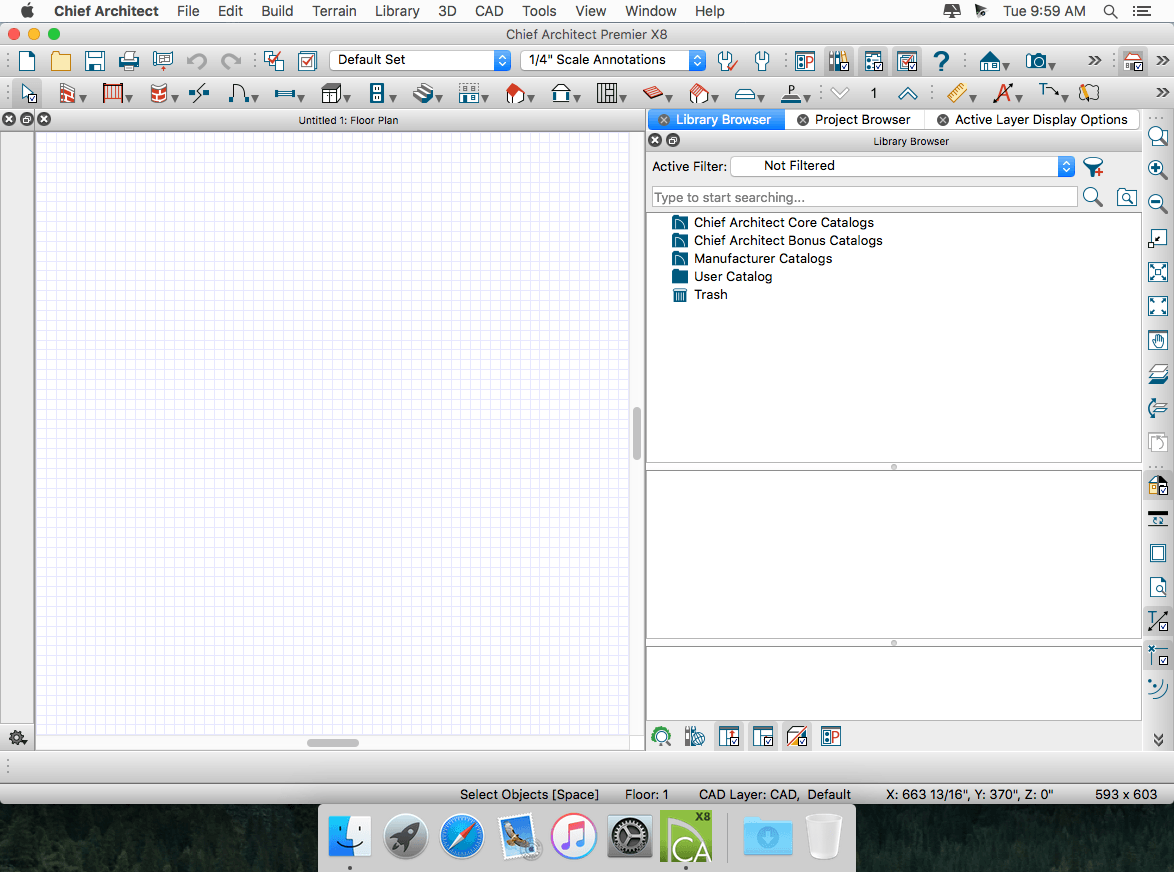This screenshot has height=872, width=1174.
Task: Select the Dimension ruler tool icon
Action: pos(956,93)
